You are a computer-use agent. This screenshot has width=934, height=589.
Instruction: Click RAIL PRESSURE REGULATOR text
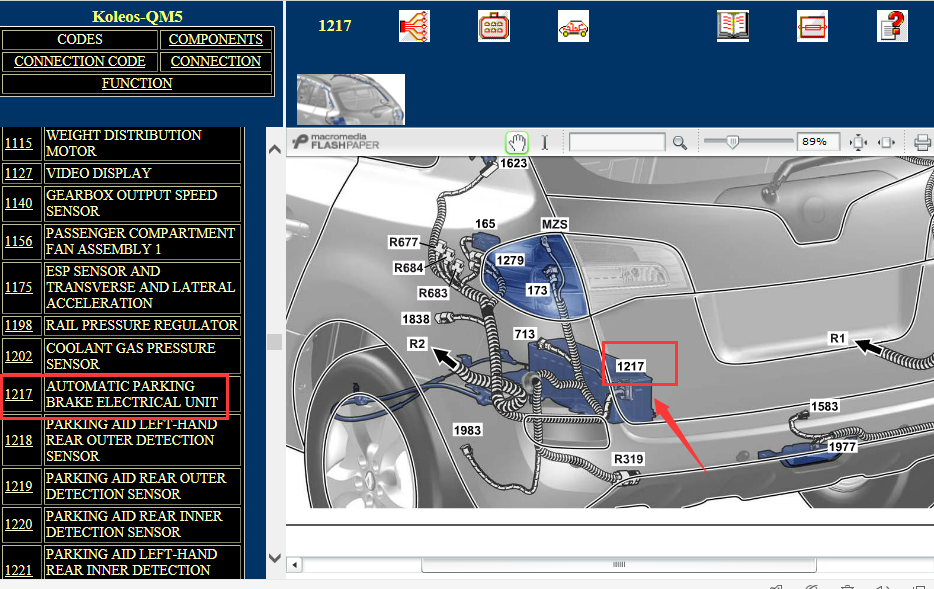point(142,325)
